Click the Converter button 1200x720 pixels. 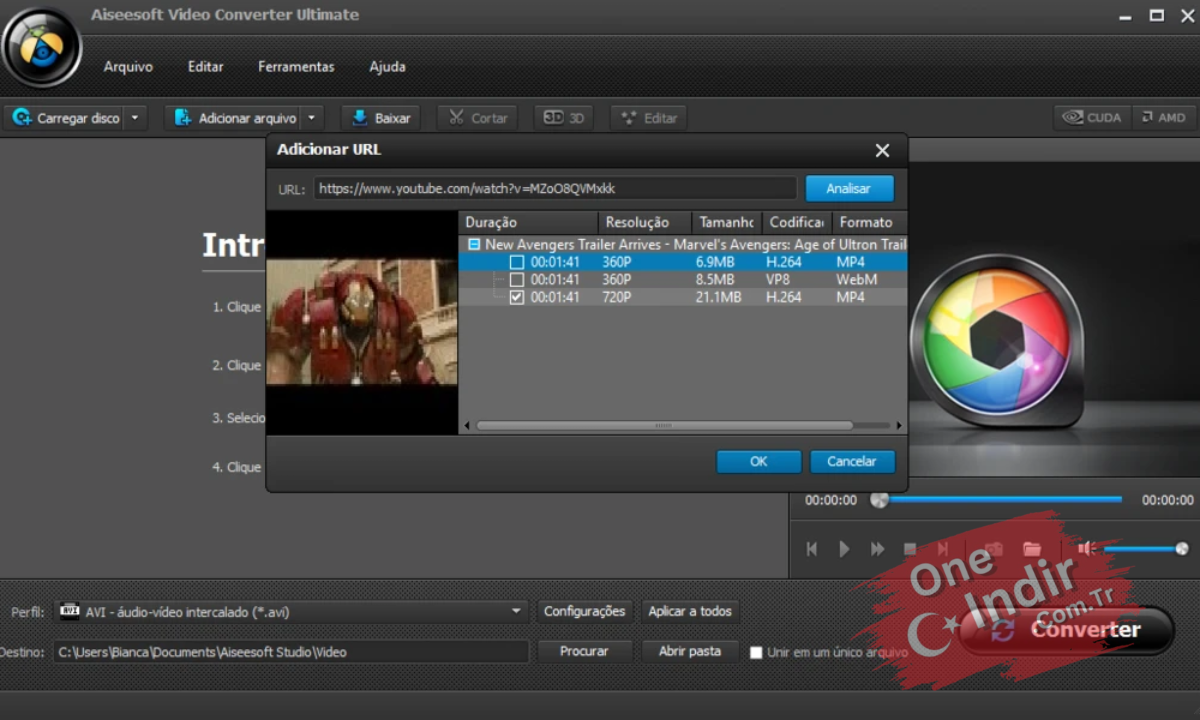(1066, 630)
